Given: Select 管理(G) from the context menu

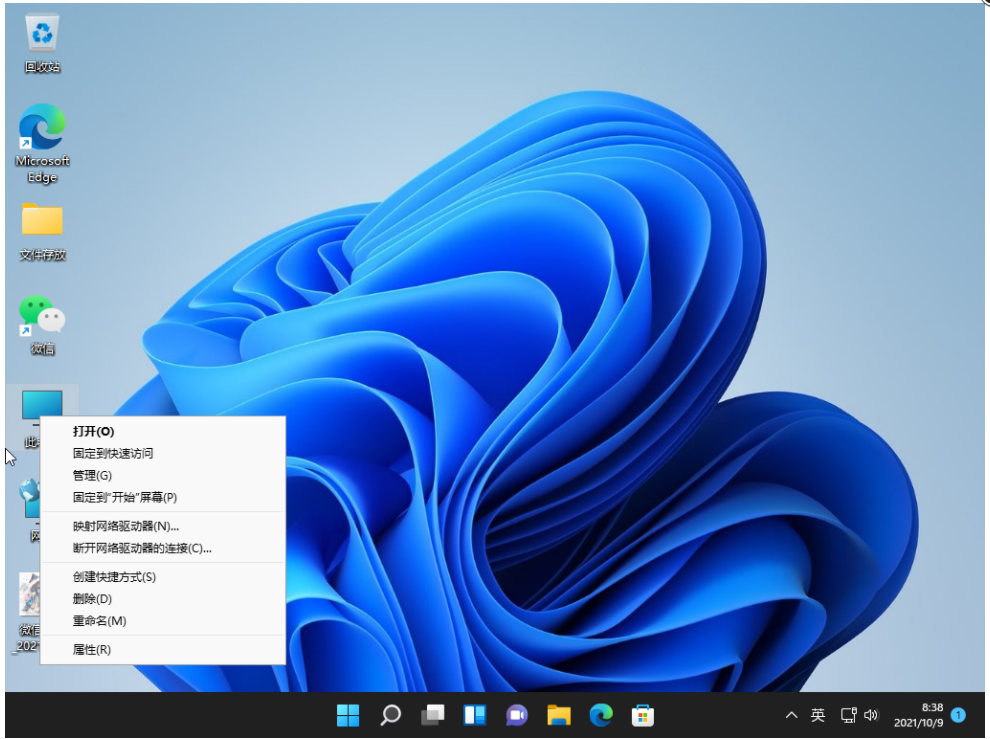Looking at the screenshot, I should point(92,475).
